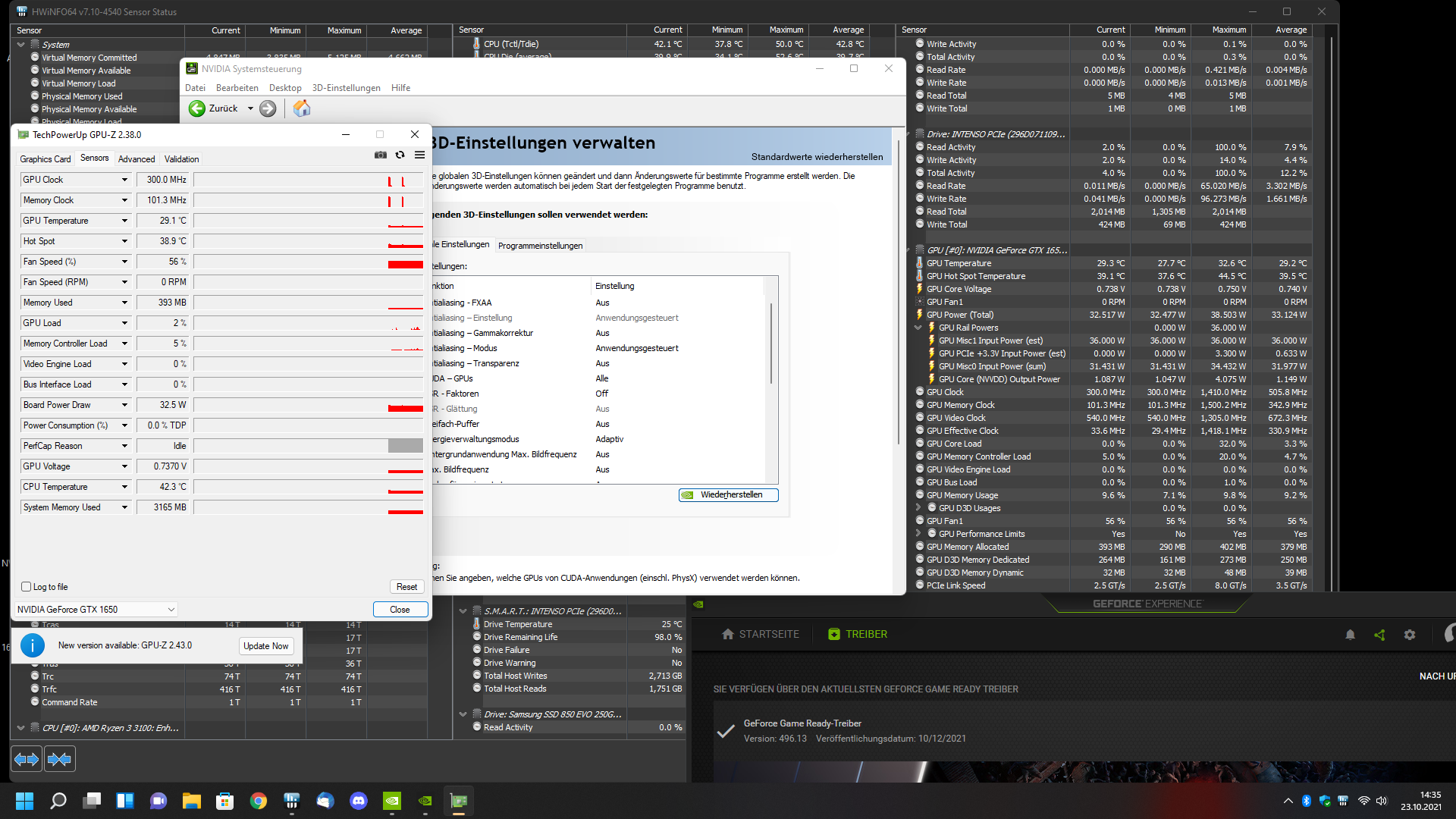Click the info icon in GPU-Z update notice
Screen dimensions: 1456x819
tap(32, 645)
